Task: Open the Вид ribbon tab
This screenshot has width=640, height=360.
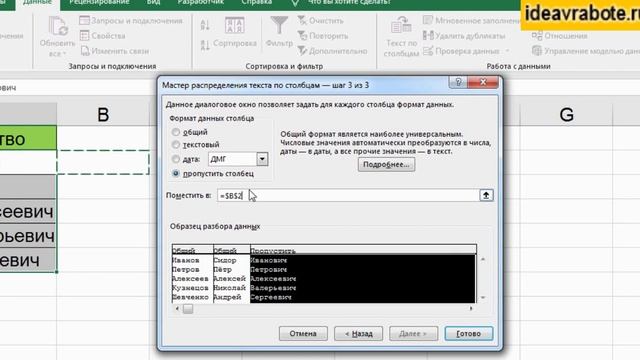Action: (x=153, y=3)
